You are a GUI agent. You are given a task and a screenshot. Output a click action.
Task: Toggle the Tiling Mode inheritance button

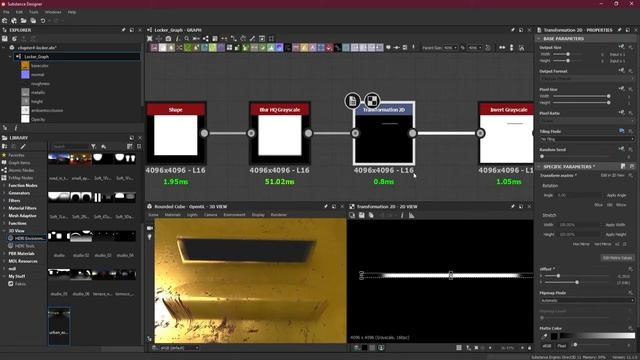click(x=621, y=131)
